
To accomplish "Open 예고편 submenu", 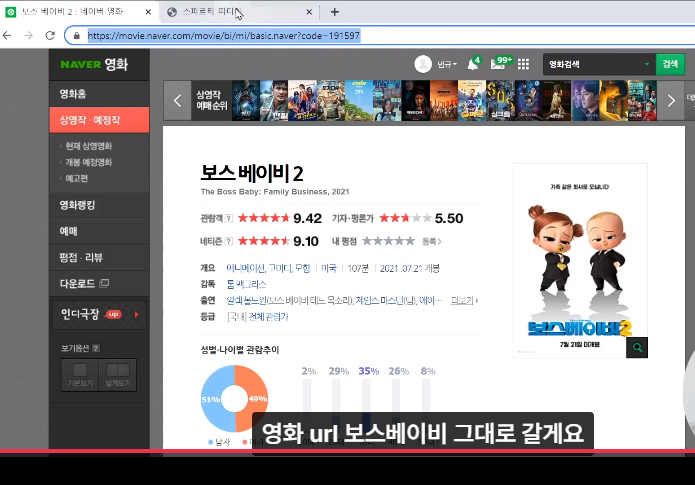I will pos(77,178).
